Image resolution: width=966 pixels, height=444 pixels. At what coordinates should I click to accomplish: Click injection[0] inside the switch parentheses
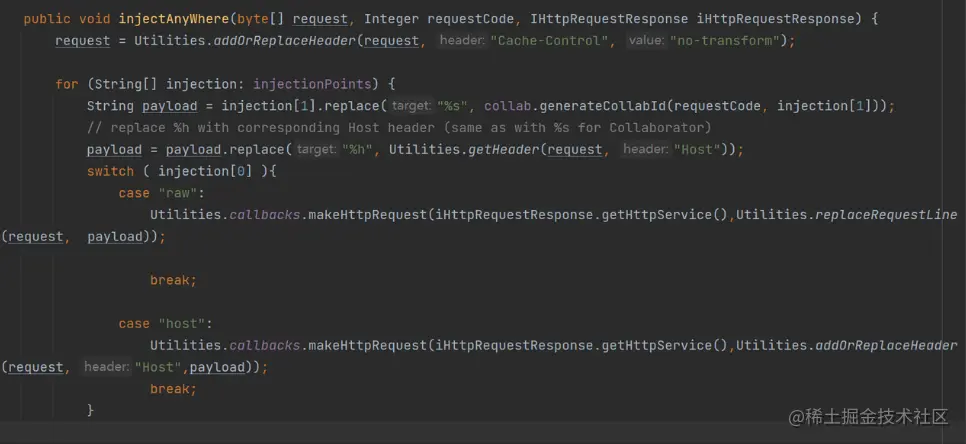205,171
